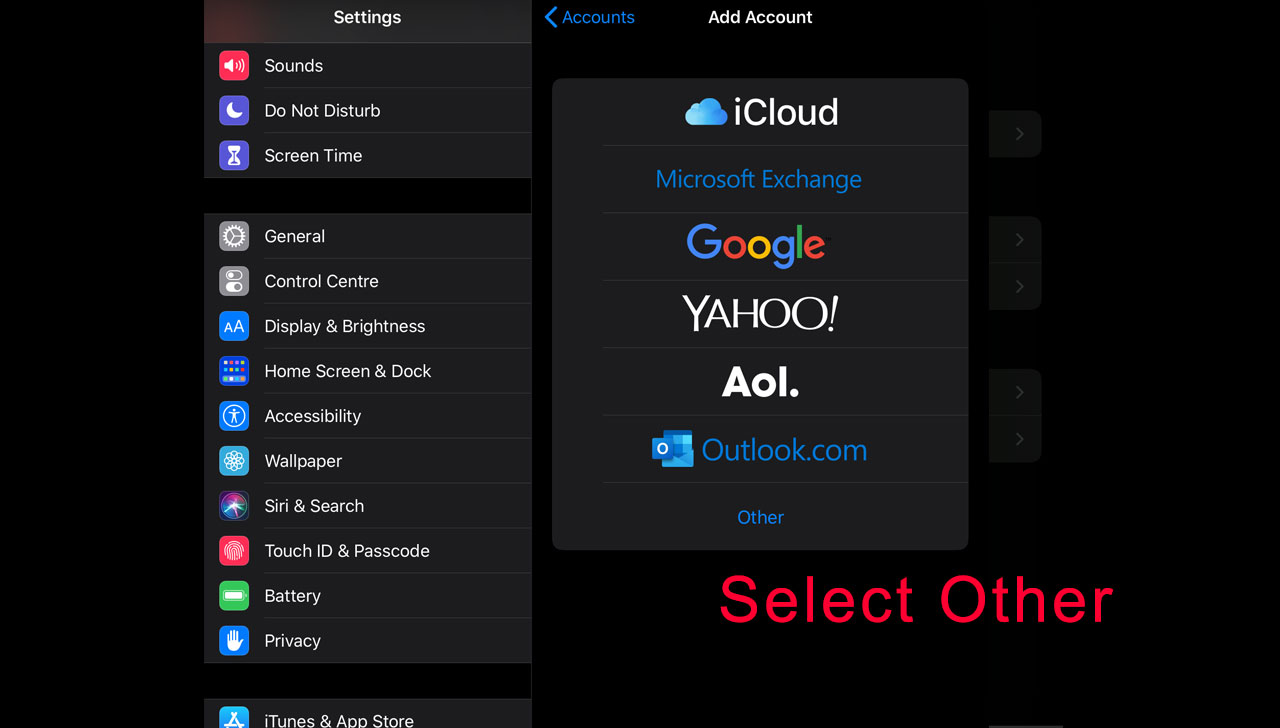Choose the iCloud account option

point(760,112)
